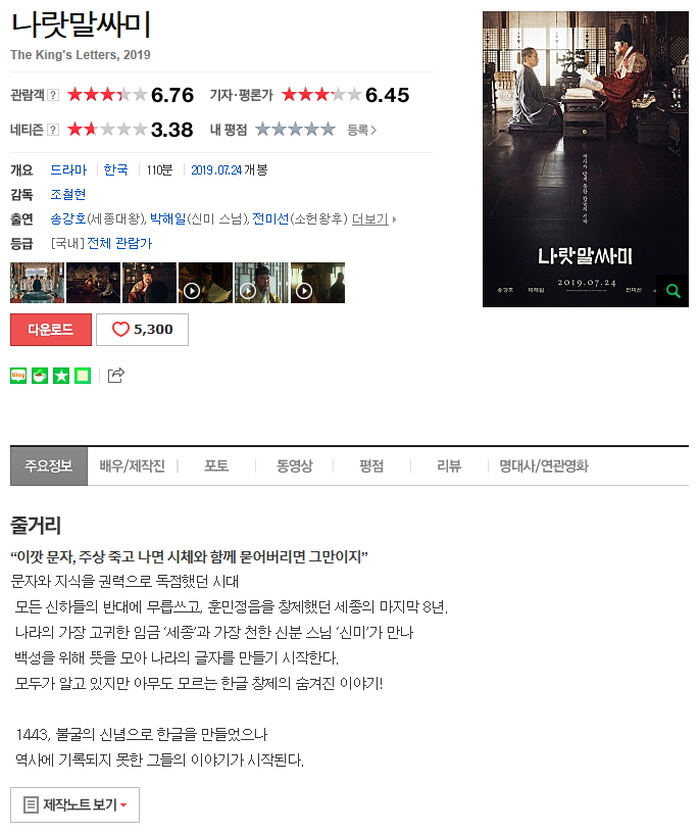Viewport: 700px width, 834px height.
Task: Click the red 다운로드 button
Action: click(x=51, y=330)
